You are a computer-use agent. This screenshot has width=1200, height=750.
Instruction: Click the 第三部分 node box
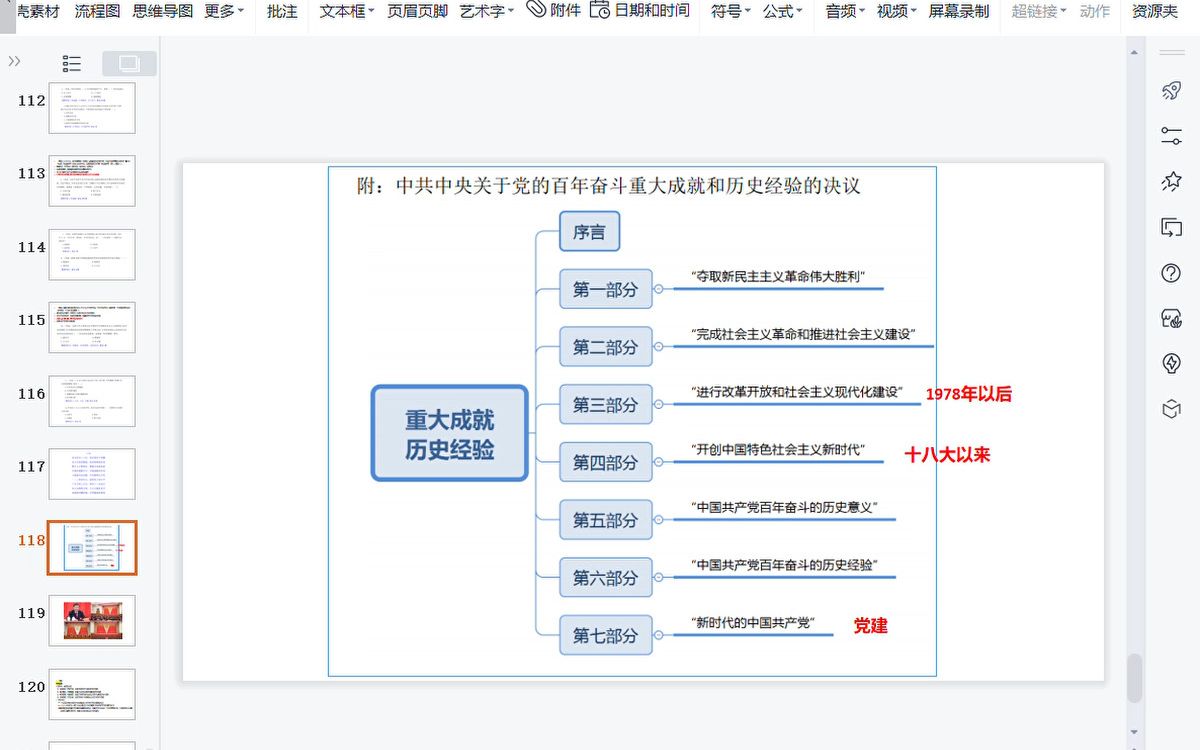point(605,405)
